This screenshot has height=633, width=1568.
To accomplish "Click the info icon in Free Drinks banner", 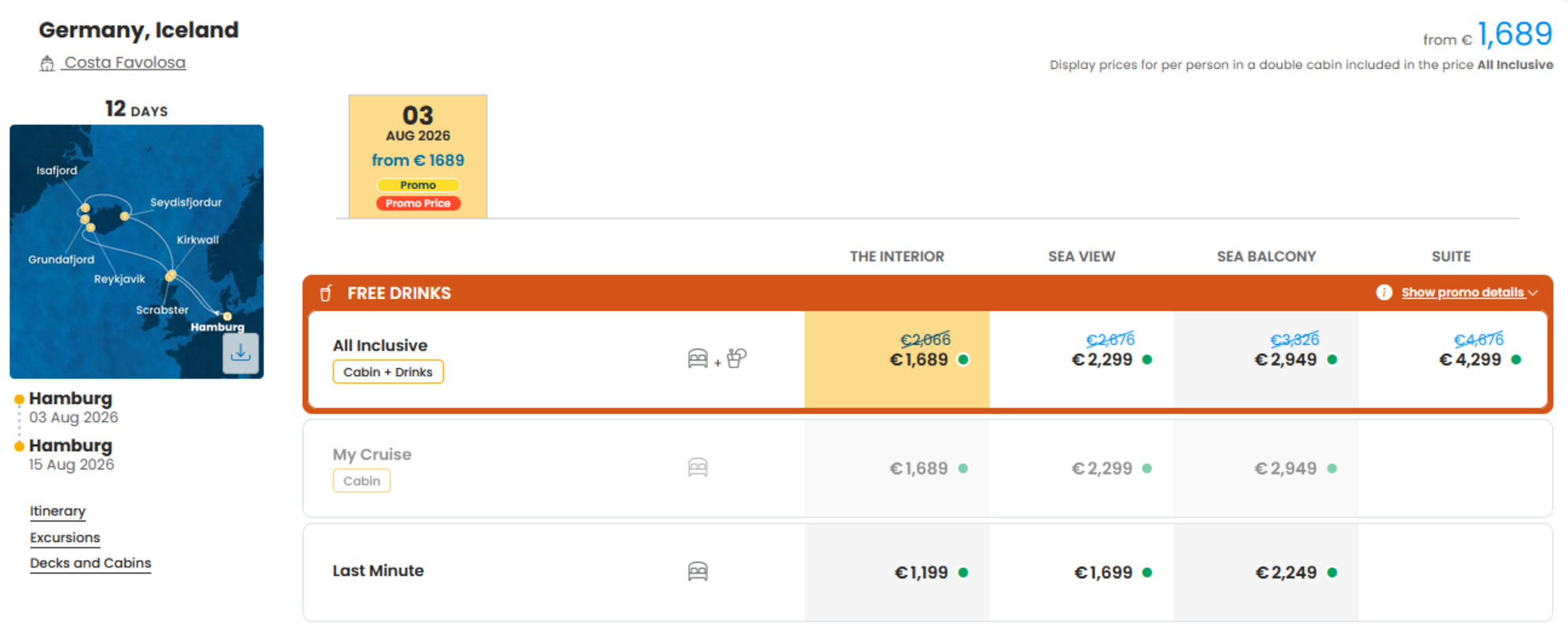I will (1384, 293).
